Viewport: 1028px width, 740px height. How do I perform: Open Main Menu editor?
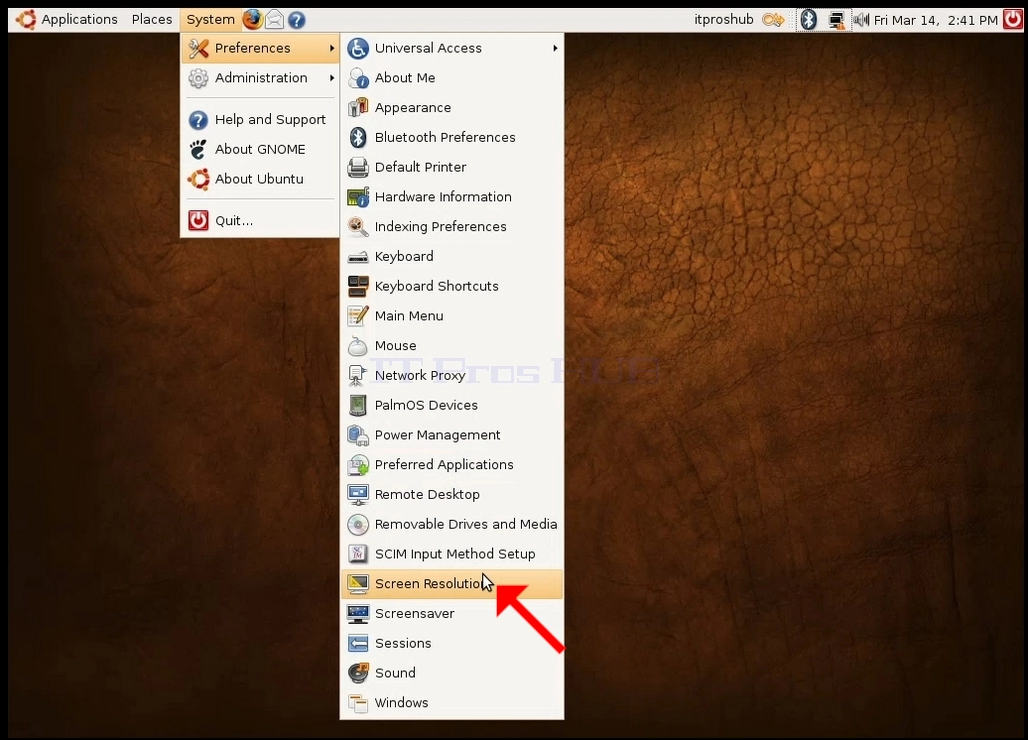tap(452, 316)
